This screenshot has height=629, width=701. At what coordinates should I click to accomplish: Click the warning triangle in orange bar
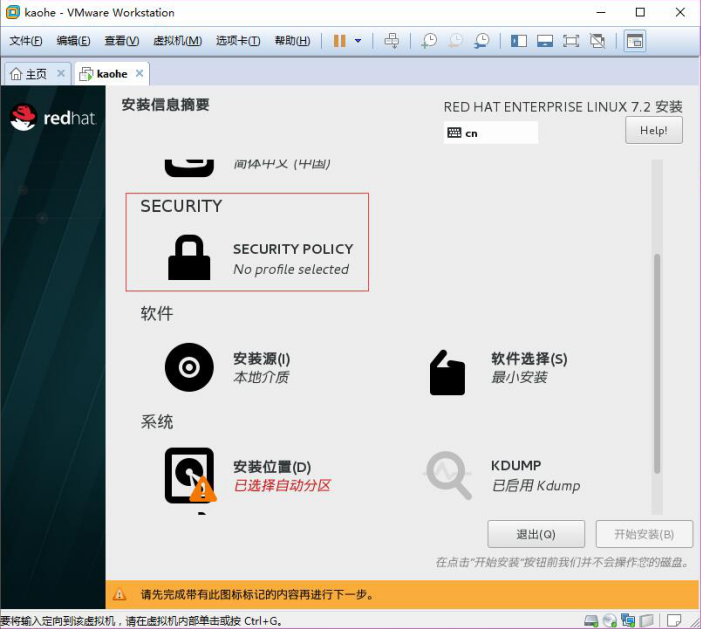119,595
